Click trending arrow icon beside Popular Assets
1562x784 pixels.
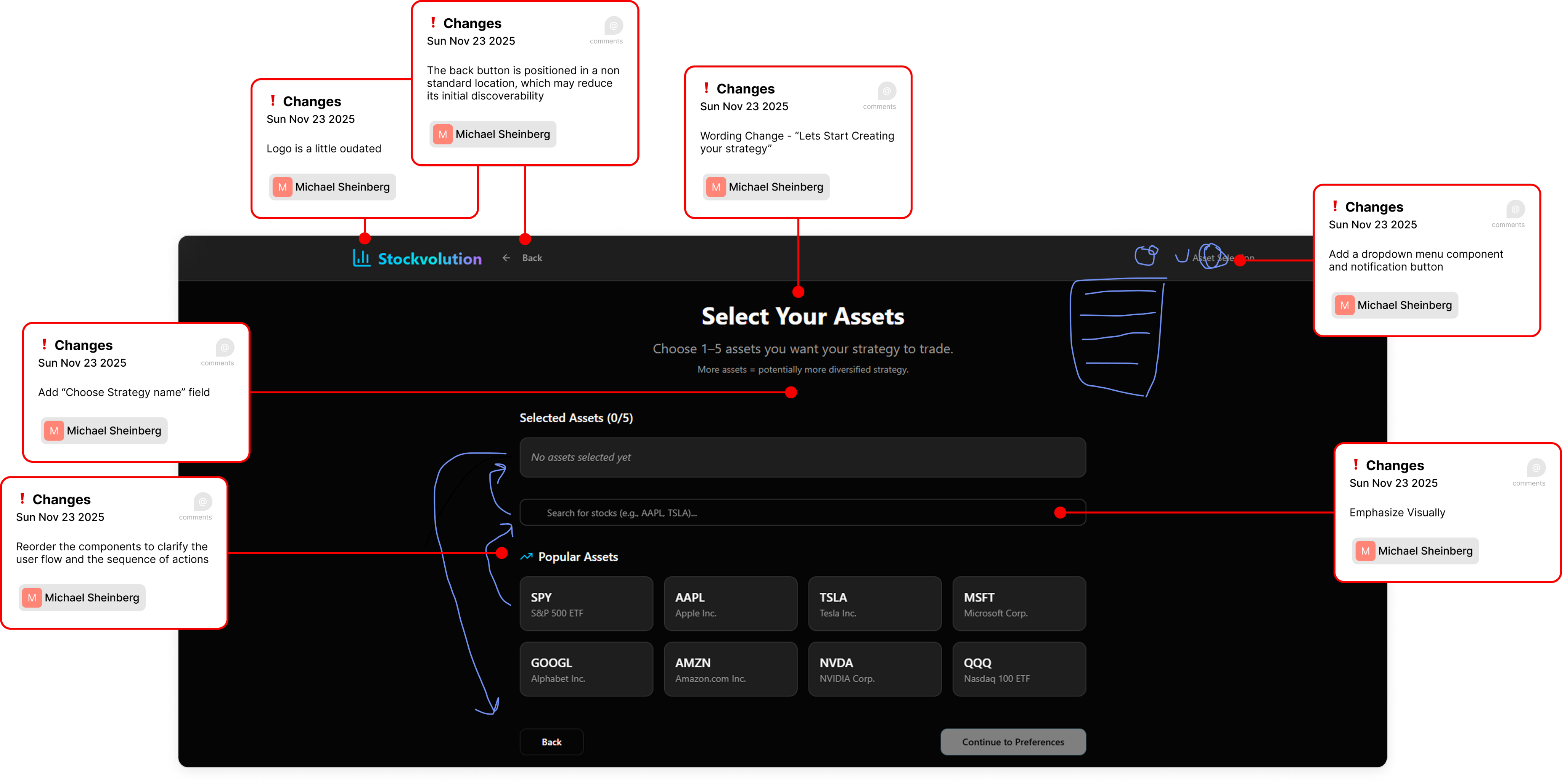(x=526, y=556)
